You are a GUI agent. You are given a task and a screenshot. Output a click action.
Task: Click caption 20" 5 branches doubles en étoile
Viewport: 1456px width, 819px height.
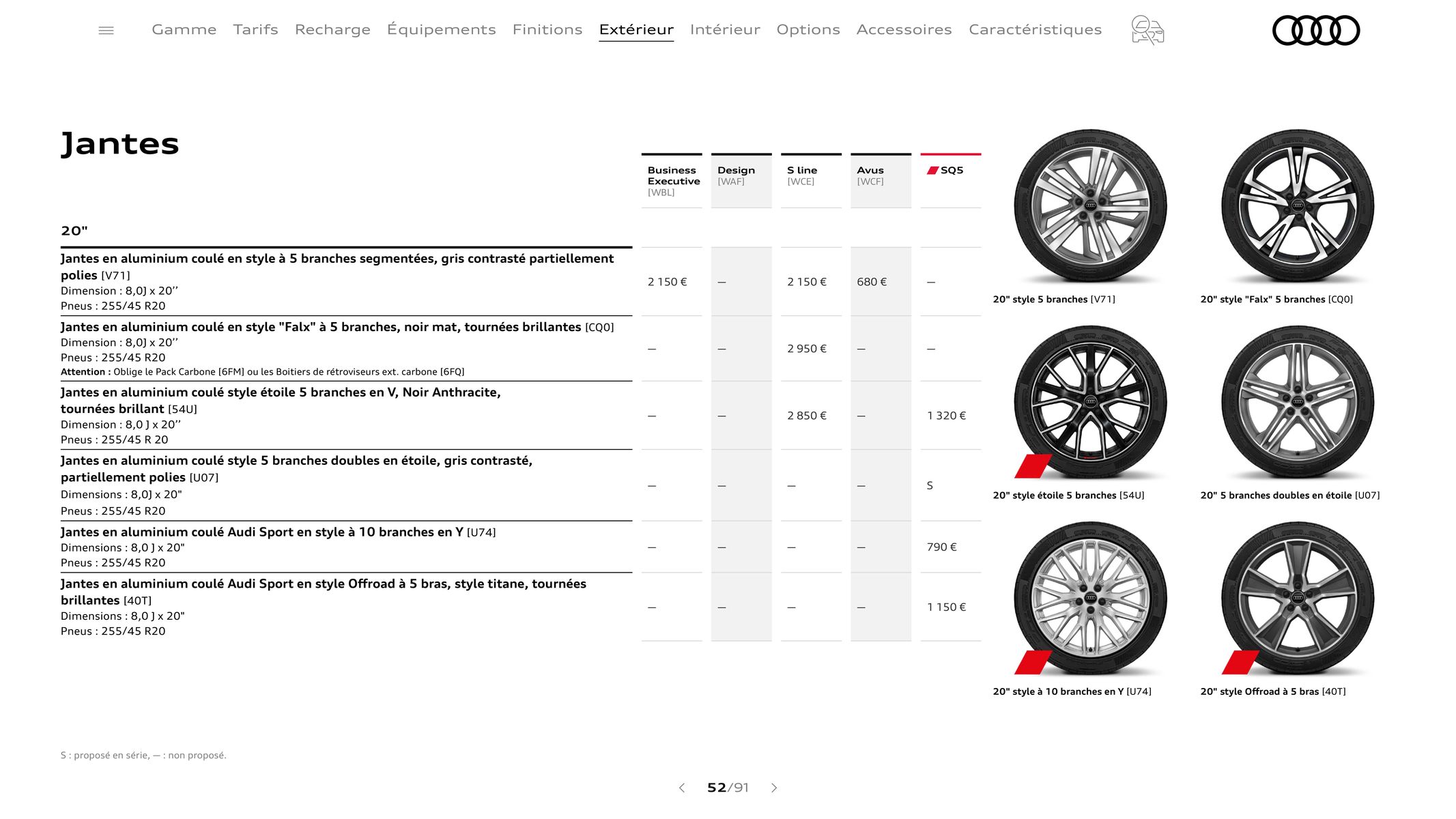click(1290, 495)
